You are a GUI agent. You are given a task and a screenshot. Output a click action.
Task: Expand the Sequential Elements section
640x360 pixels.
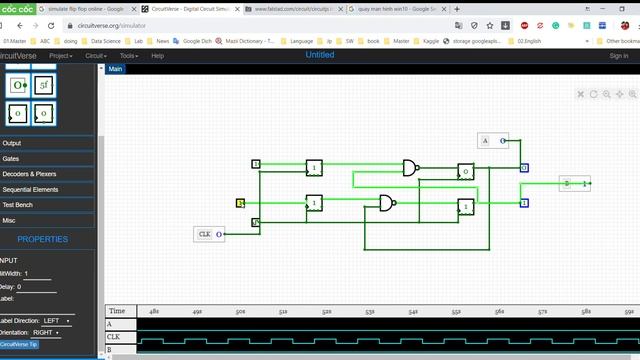click(x=47, y=189)
